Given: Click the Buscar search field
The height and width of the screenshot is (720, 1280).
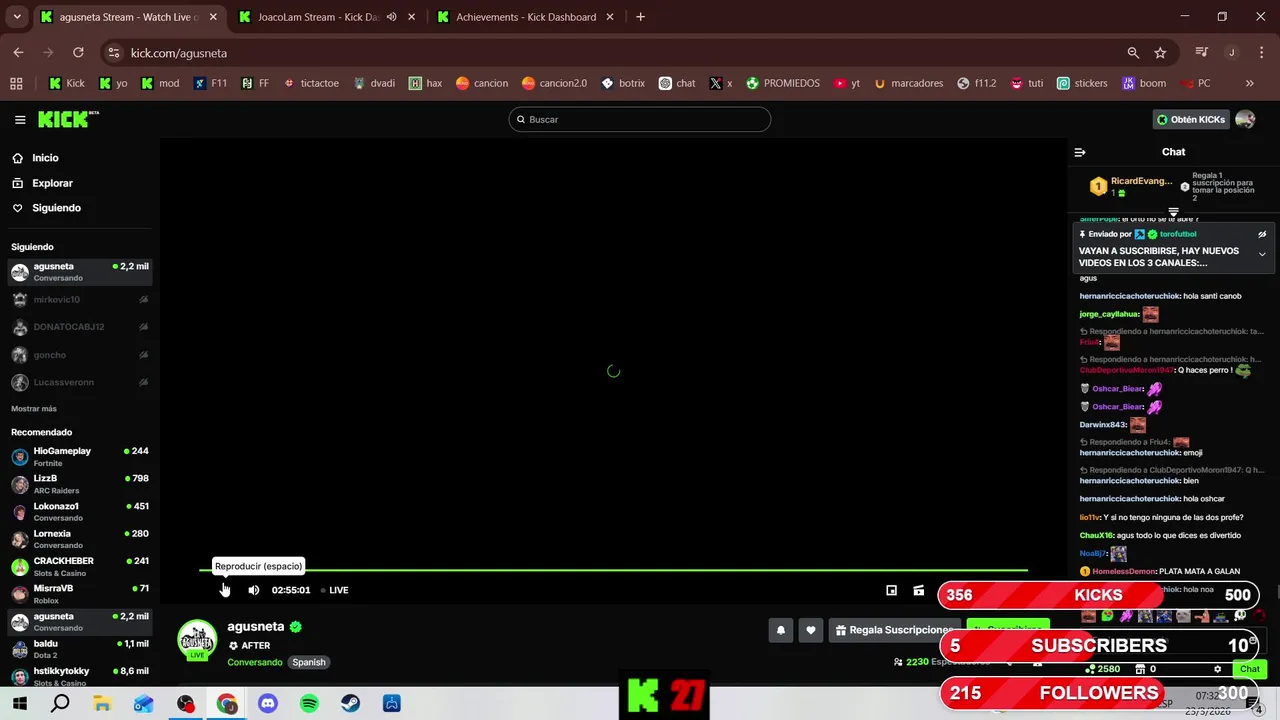Looking at the screenshot, I should coord(640,119).
